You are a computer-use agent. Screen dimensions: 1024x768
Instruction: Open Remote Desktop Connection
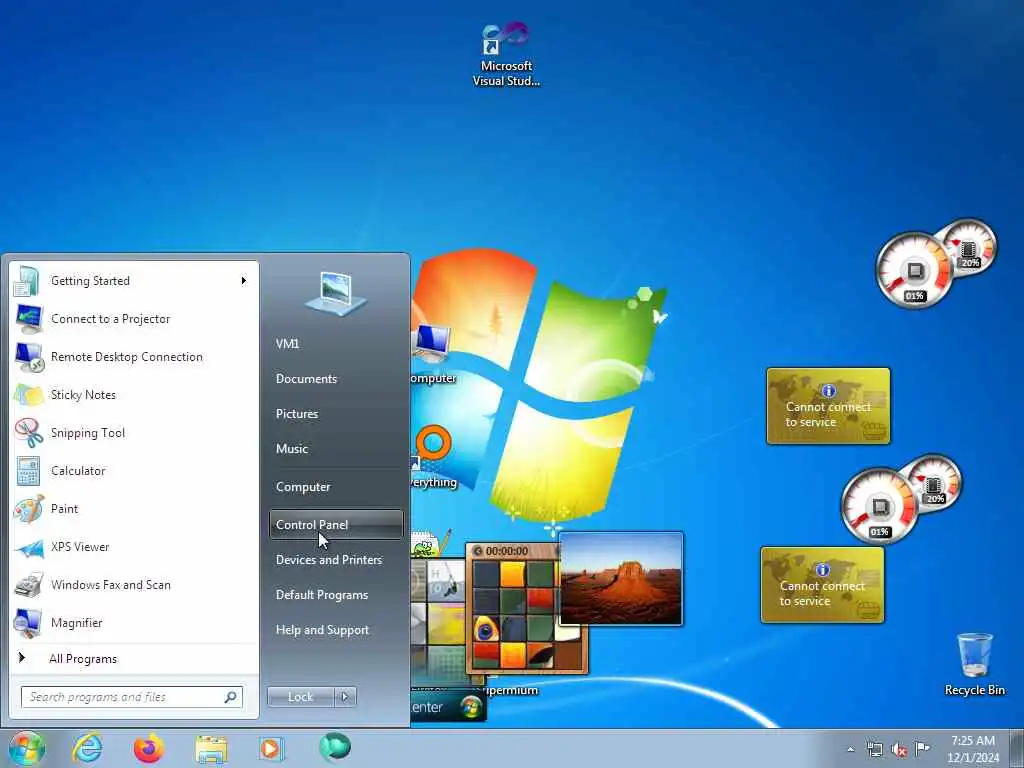[x=135, y=357]
